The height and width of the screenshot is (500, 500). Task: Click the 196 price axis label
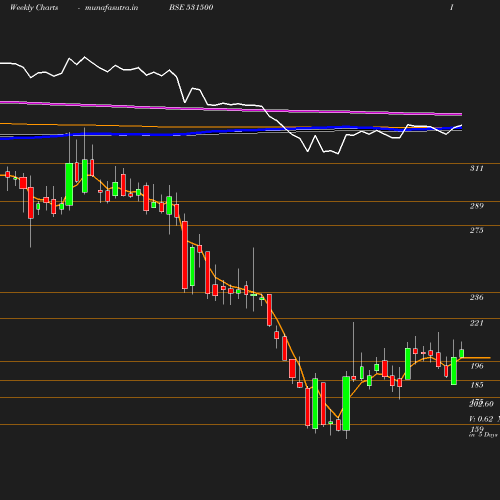click(477, 366)
